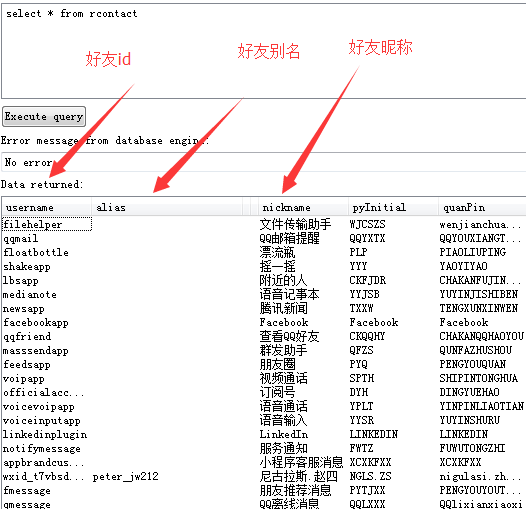The height and width of the screenshot is (509, 526).
Task: Select the 'voipapp' username cell
Action: (47, 378)
